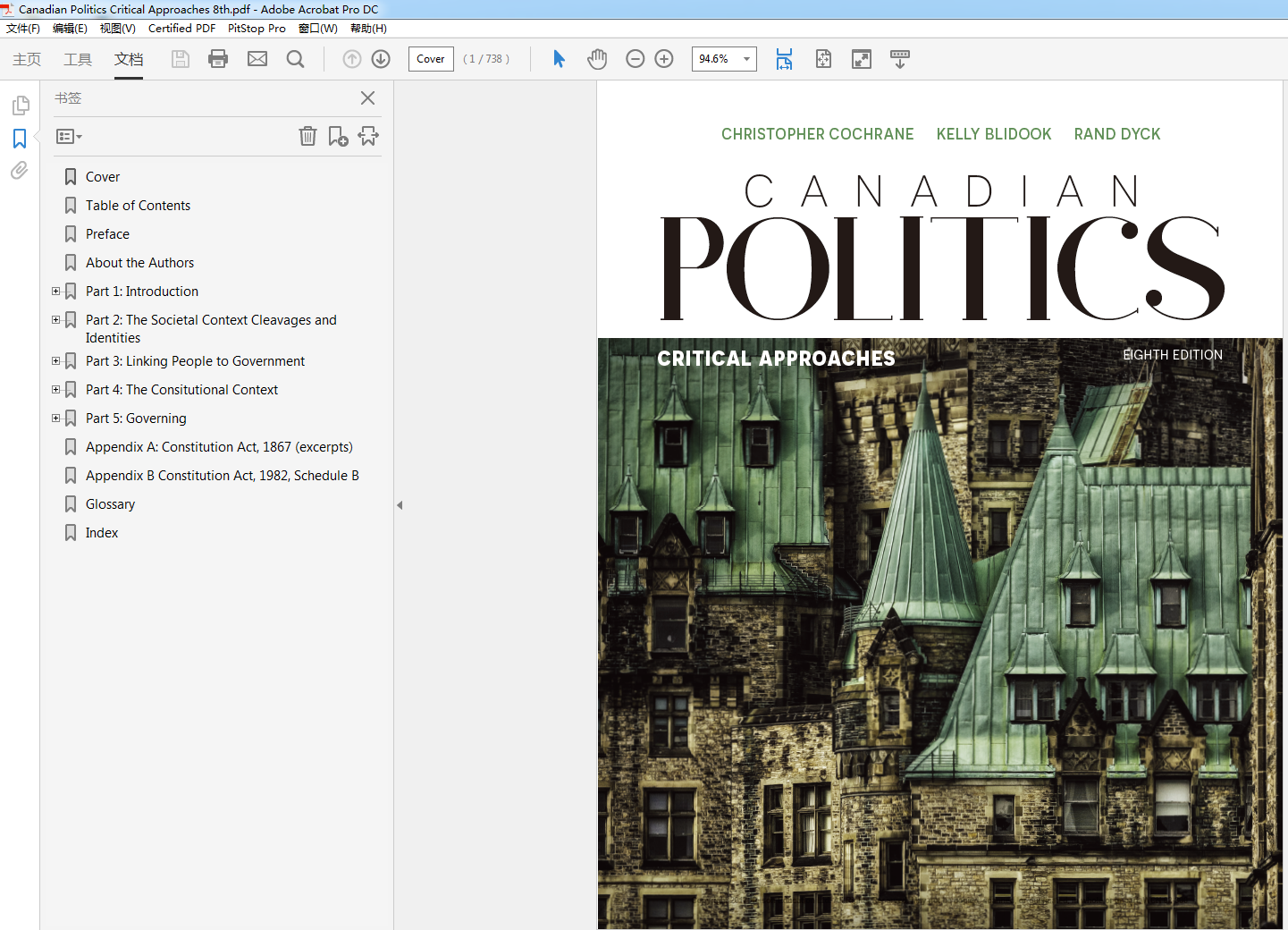
Task: Click the Save file icon
Action: pos(181,59)
